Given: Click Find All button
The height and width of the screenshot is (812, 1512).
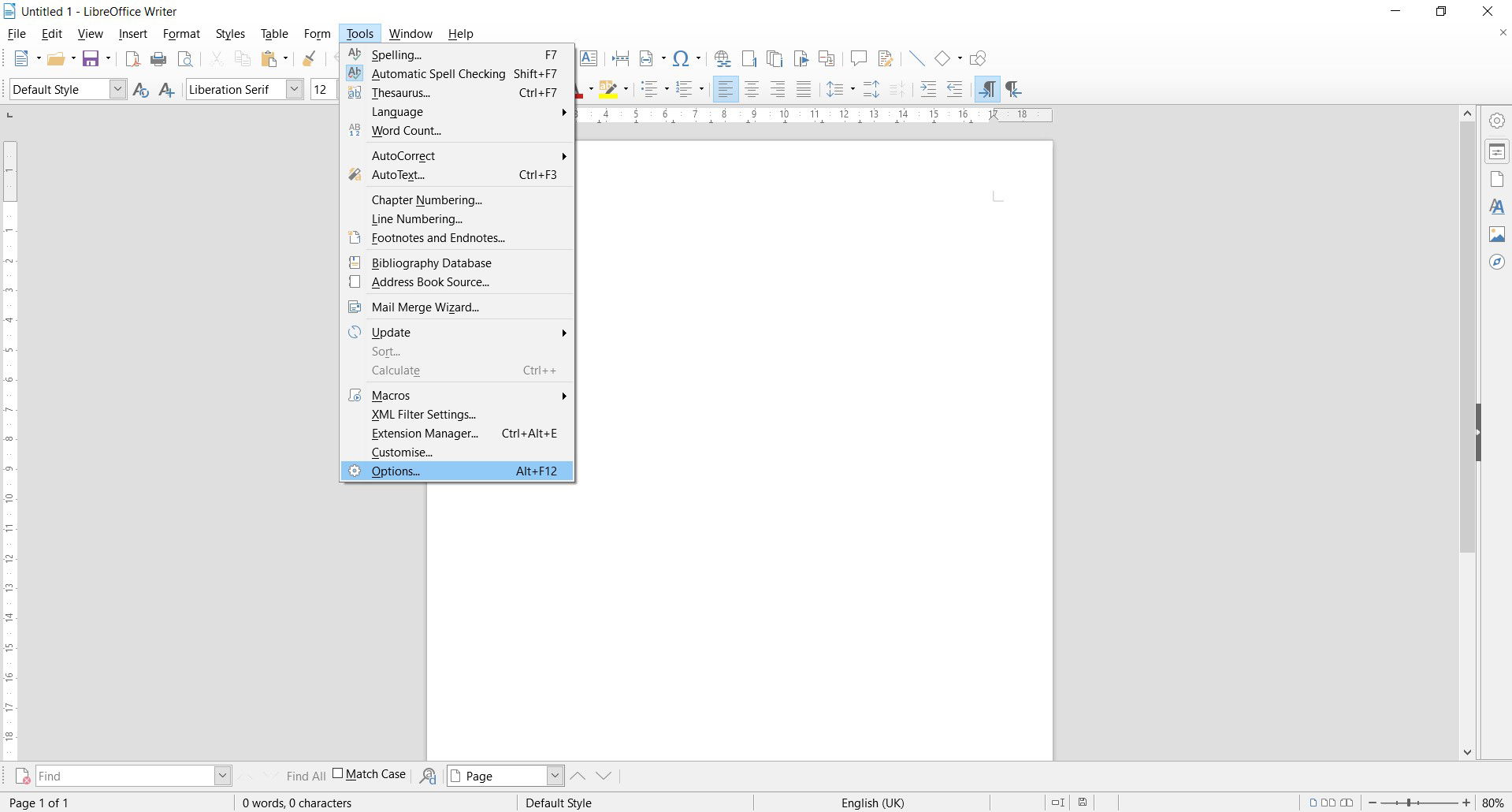Looking at the screenshot, I should pos(306,777).
